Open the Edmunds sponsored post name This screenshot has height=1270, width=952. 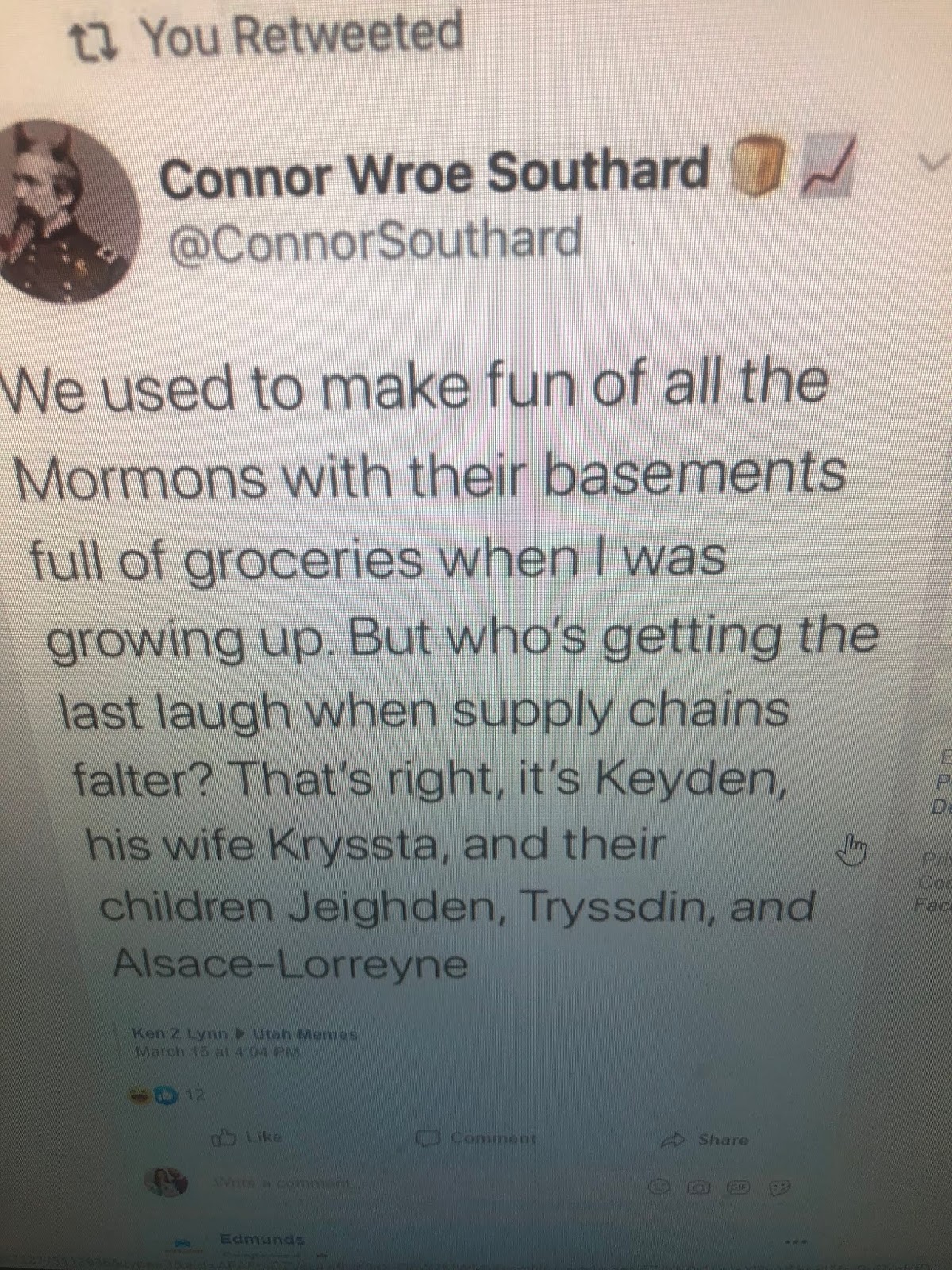(x=262, y=1238)
